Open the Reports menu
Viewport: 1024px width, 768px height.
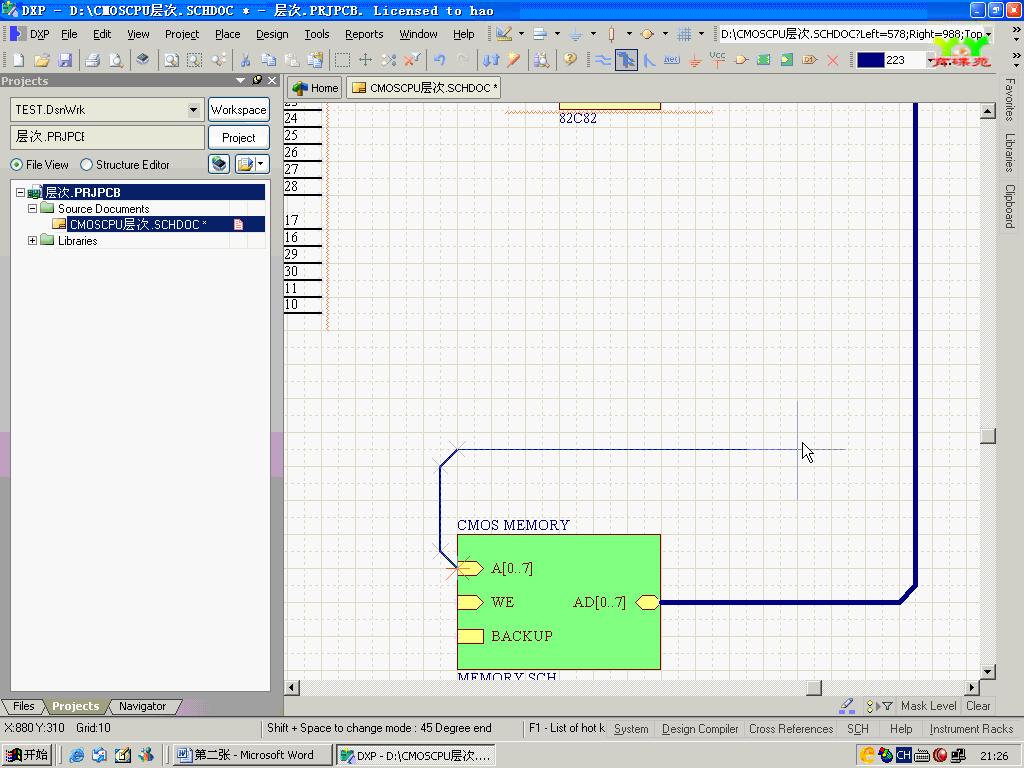(364, 34)
